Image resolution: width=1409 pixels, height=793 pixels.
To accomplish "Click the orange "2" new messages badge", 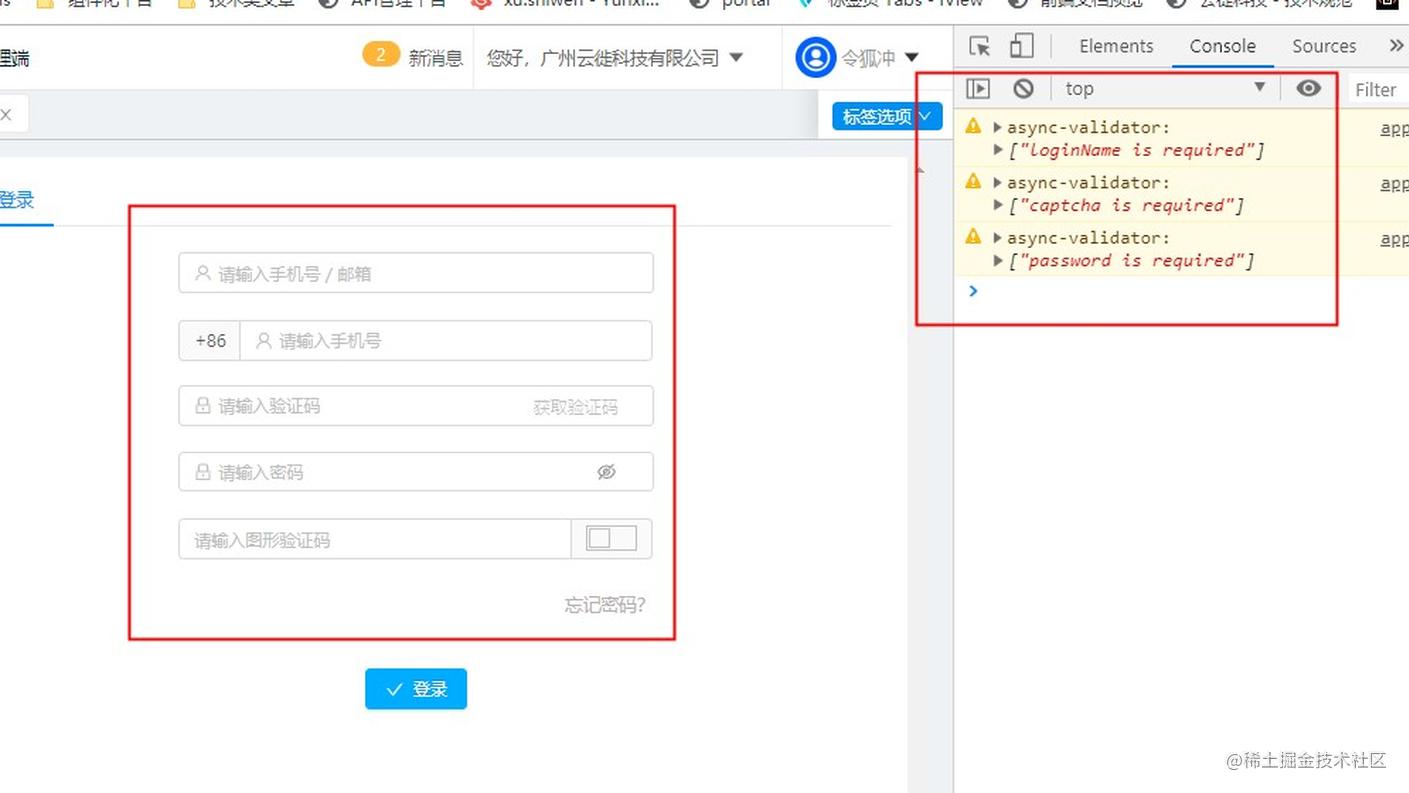I will (x=381, y=54).
